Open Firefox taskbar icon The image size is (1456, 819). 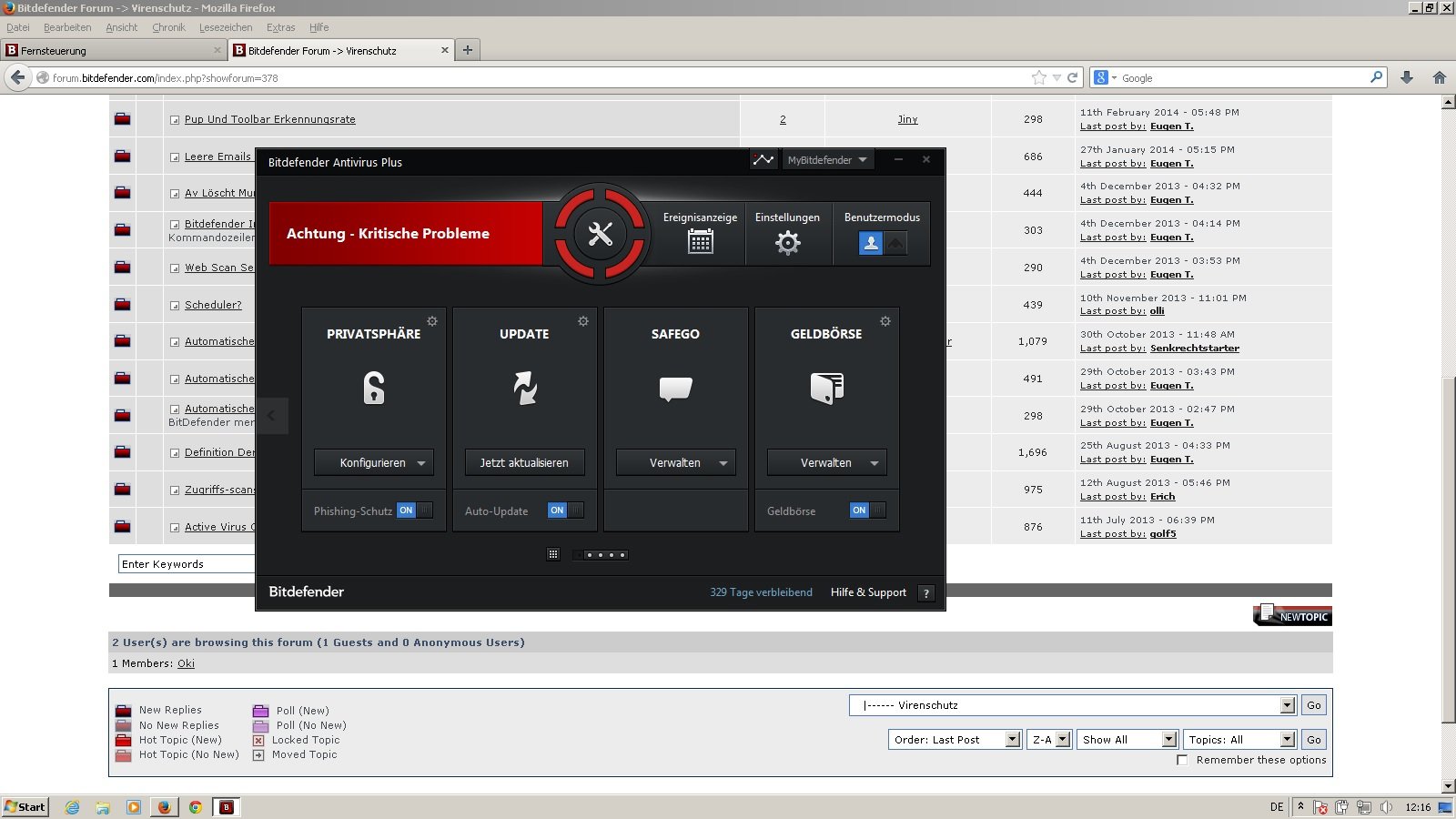tap(164, 807)
